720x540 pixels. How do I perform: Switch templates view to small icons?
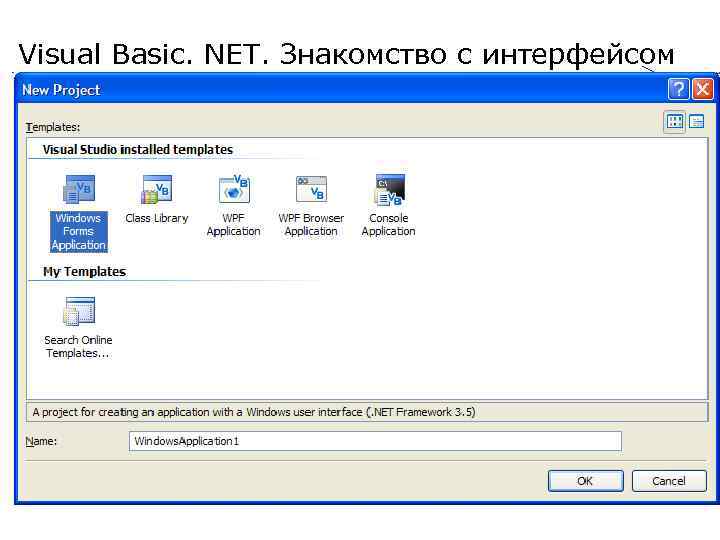tap(697, 122)
